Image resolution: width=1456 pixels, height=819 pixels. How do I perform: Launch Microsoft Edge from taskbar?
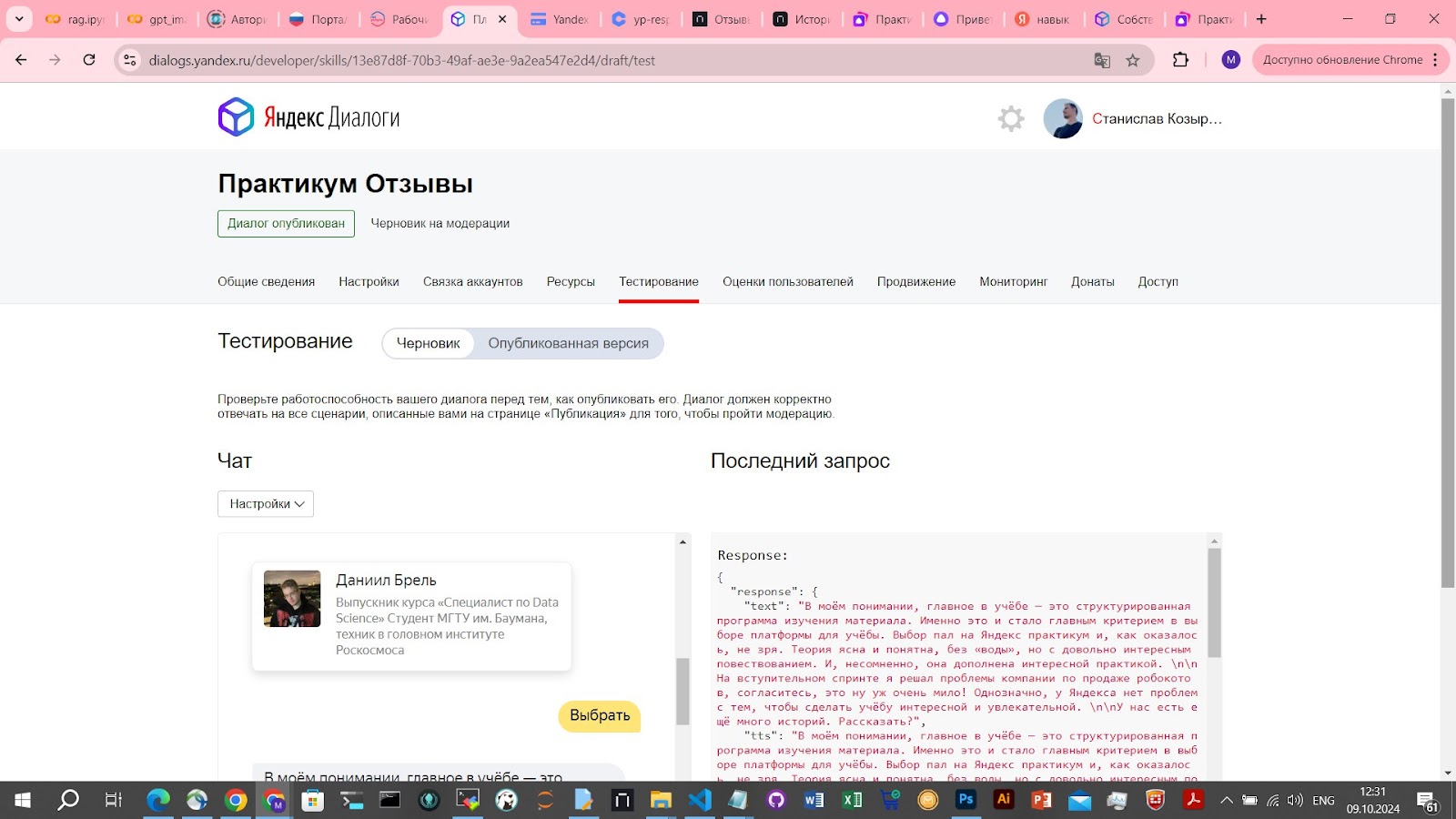pyautogui.click(x=158, y=800)
